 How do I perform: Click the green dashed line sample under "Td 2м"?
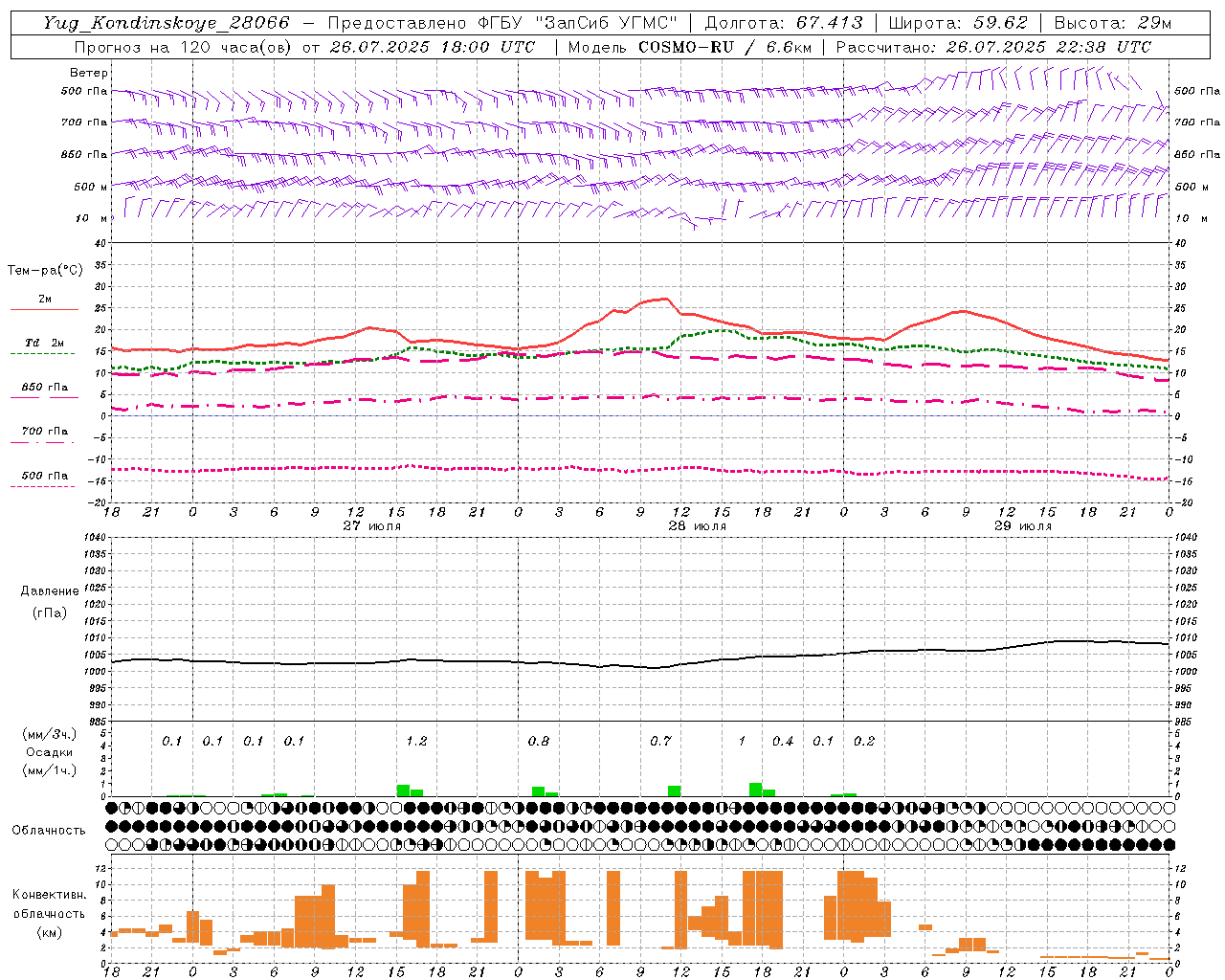tap(42, 354)
